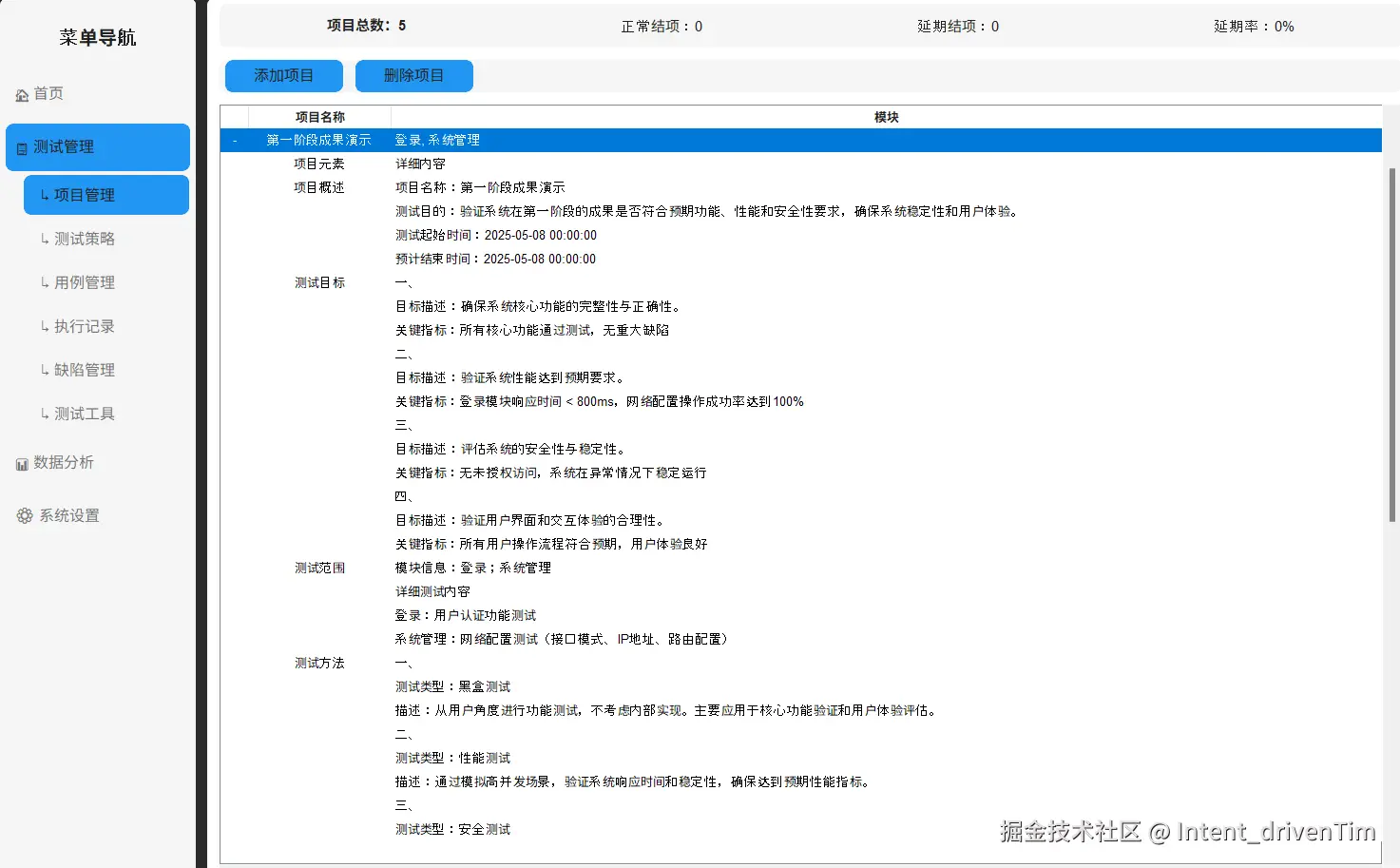
Task: Collapse the 第一阶段成果演示 row with minus sign
Action: click(x=235, y=141)
